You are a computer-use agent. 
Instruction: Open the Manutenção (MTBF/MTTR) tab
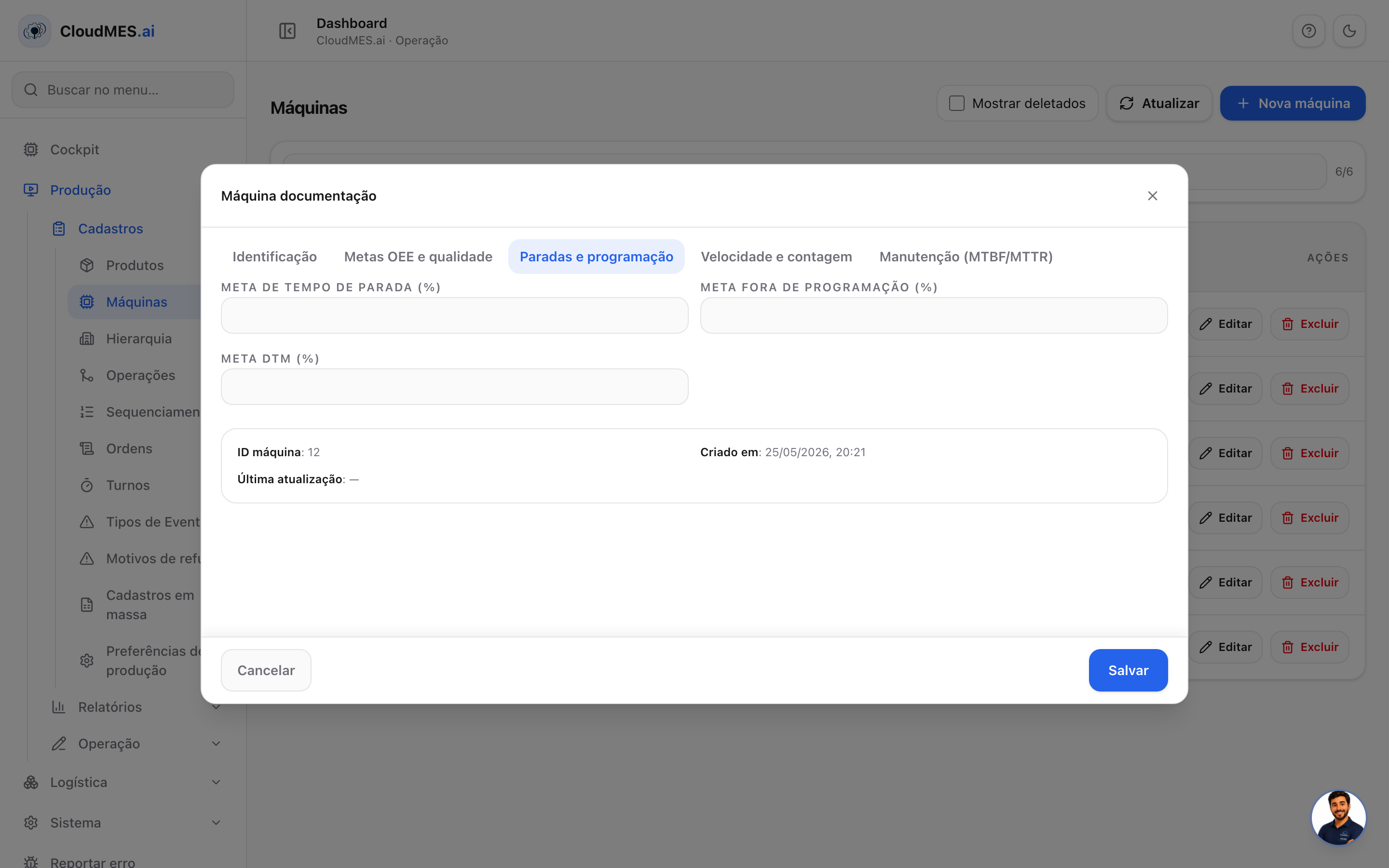[966, 257]
